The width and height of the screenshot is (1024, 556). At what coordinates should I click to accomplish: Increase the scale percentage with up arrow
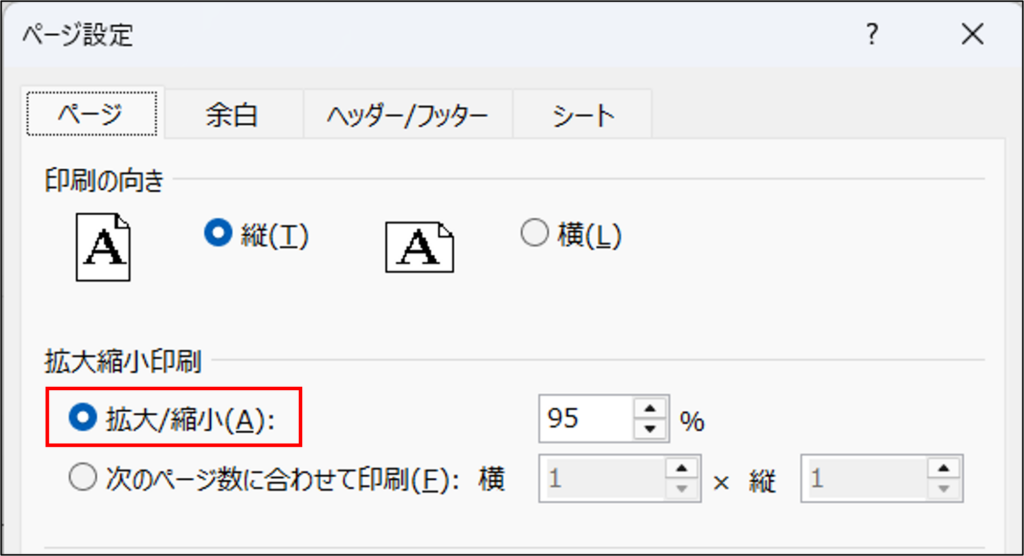tap(650, 409)
